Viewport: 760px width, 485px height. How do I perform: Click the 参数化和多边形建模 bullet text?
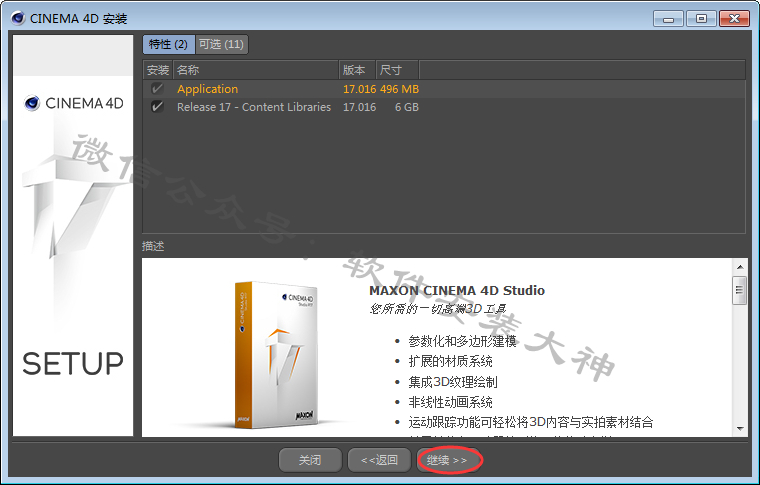tap(462, 342)
